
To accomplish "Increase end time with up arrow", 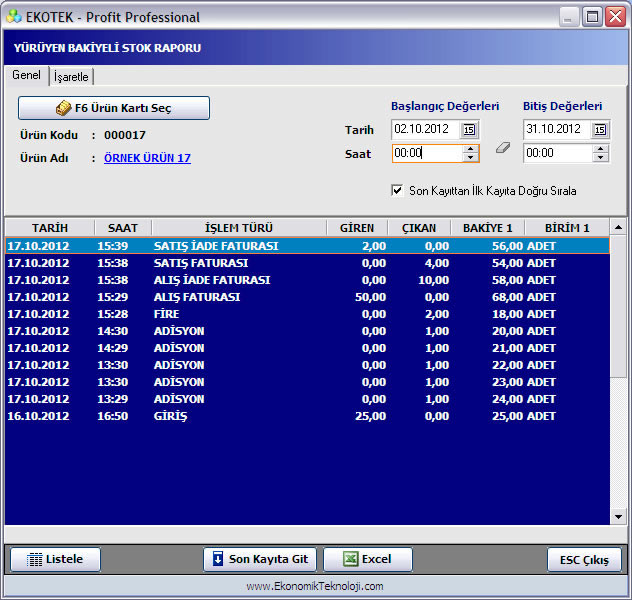I will tap(601, 149).
